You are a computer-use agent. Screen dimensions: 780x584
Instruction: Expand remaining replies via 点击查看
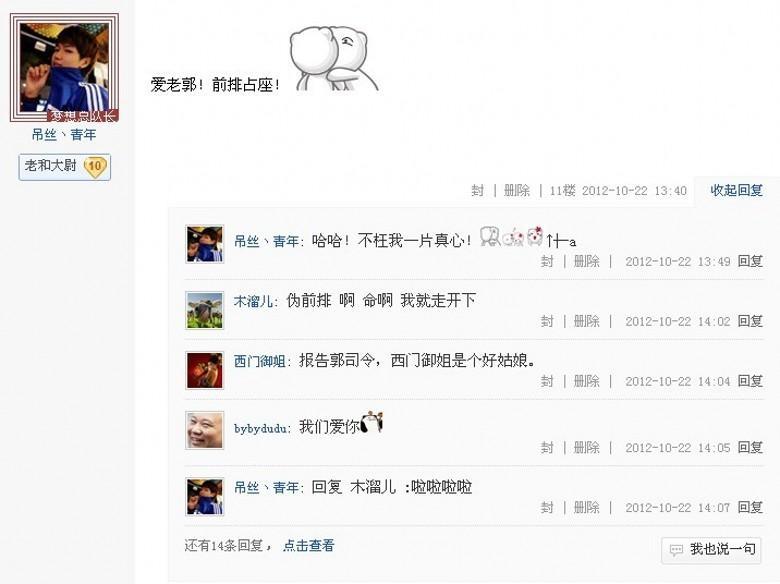click(x=308, y=546)
